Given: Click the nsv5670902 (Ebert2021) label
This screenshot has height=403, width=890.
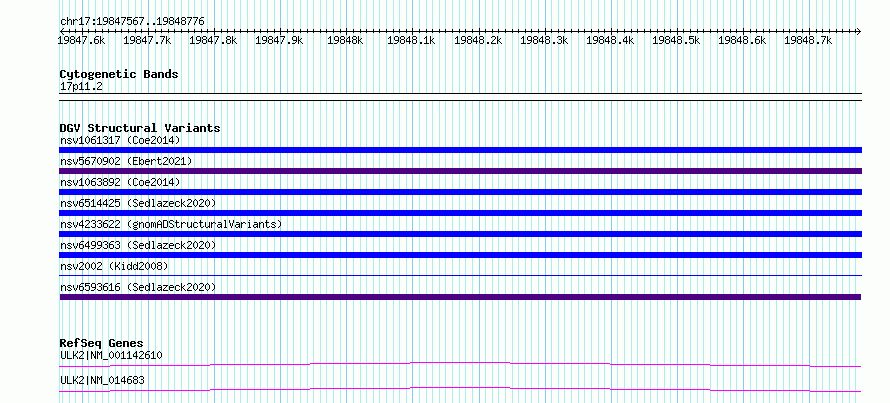Looking at the screenshot, I should (126, 161).
